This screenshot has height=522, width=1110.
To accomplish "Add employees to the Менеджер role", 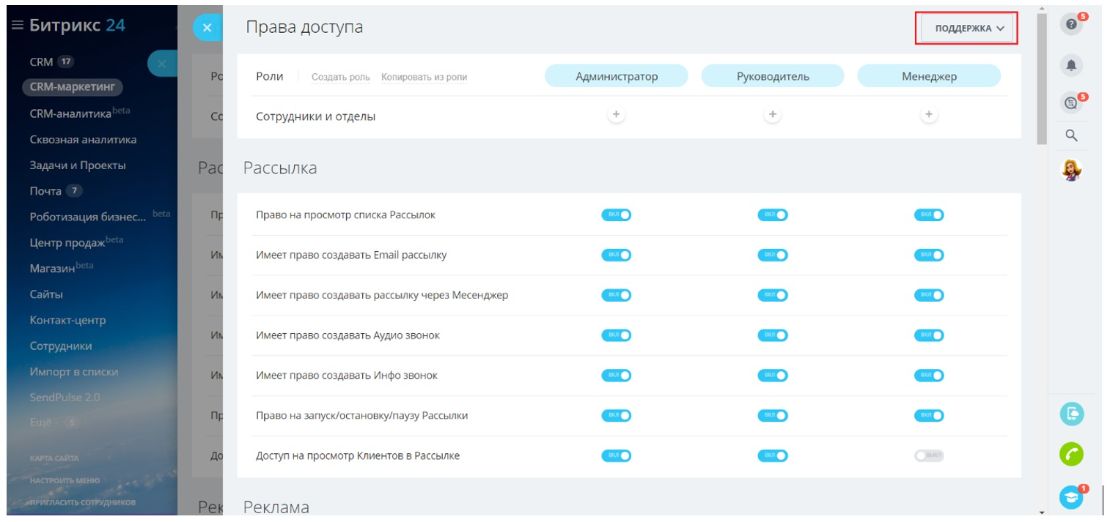I will coord(928,116).
